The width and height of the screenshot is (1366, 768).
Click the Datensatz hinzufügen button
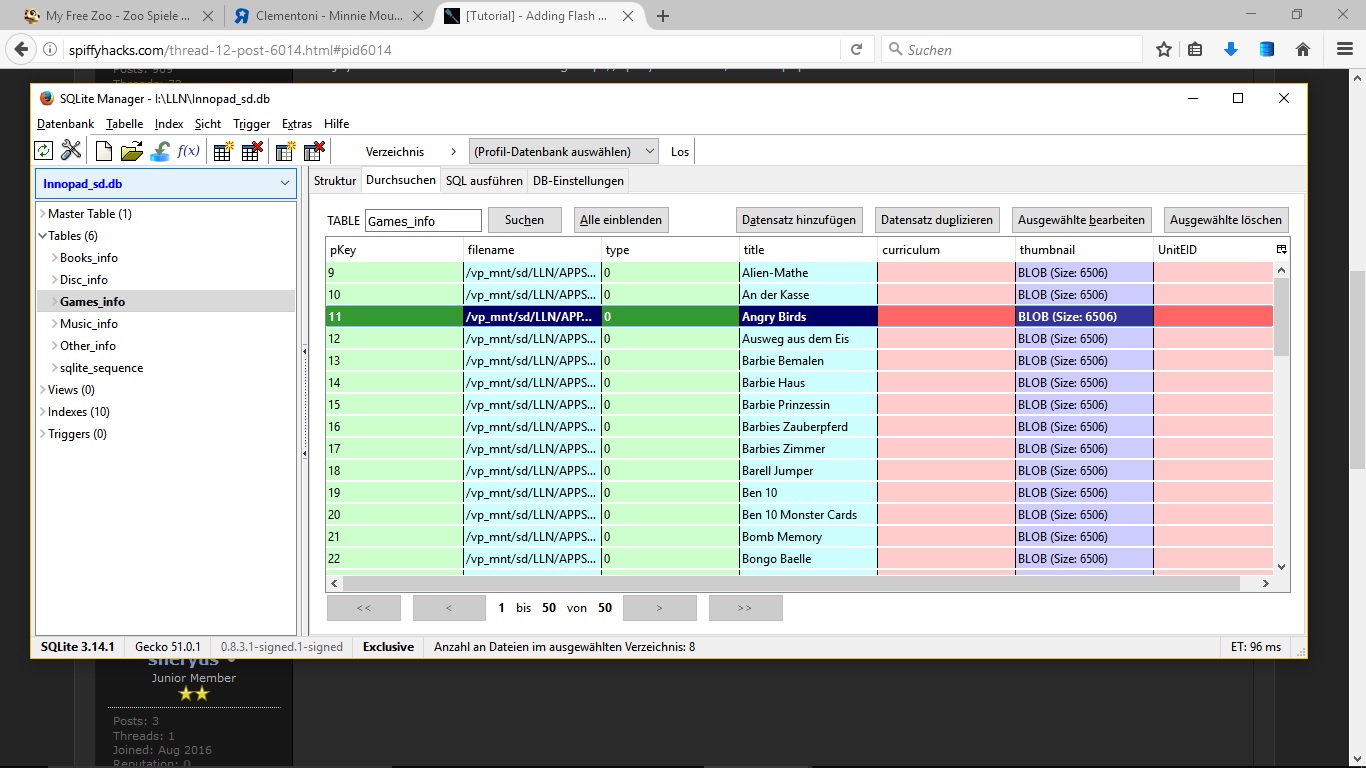click(798, 220)
